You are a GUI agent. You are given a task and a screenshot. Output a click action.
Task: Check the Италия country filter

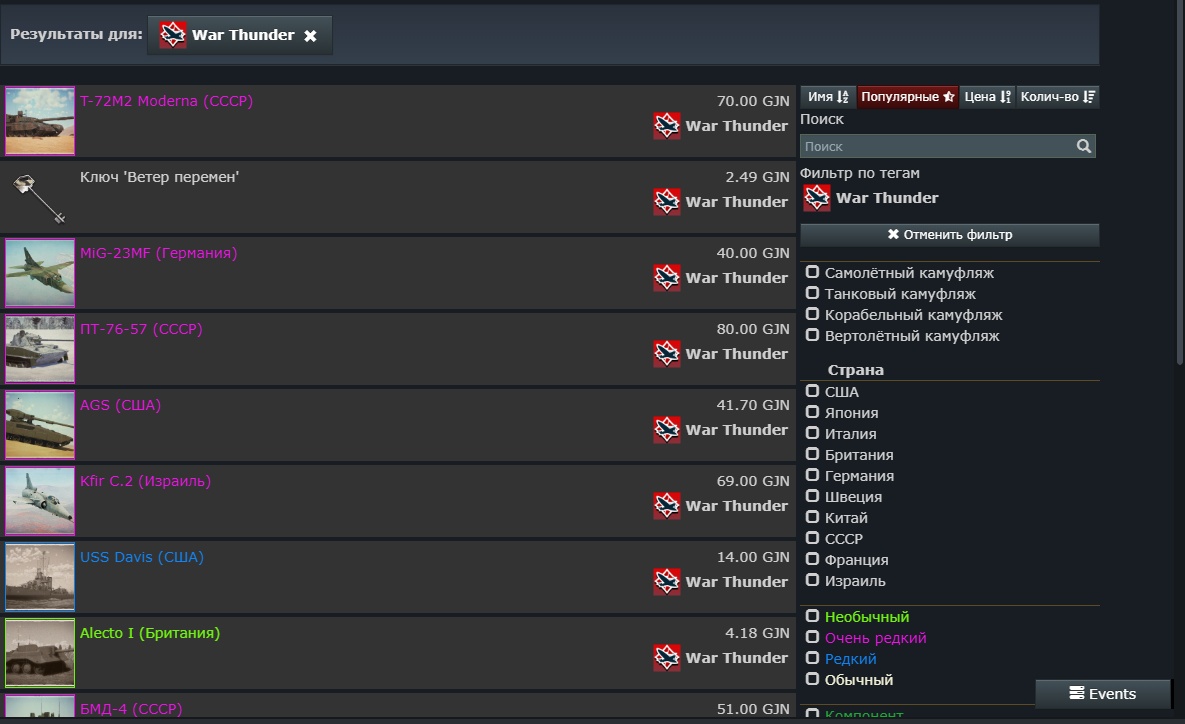812,434
